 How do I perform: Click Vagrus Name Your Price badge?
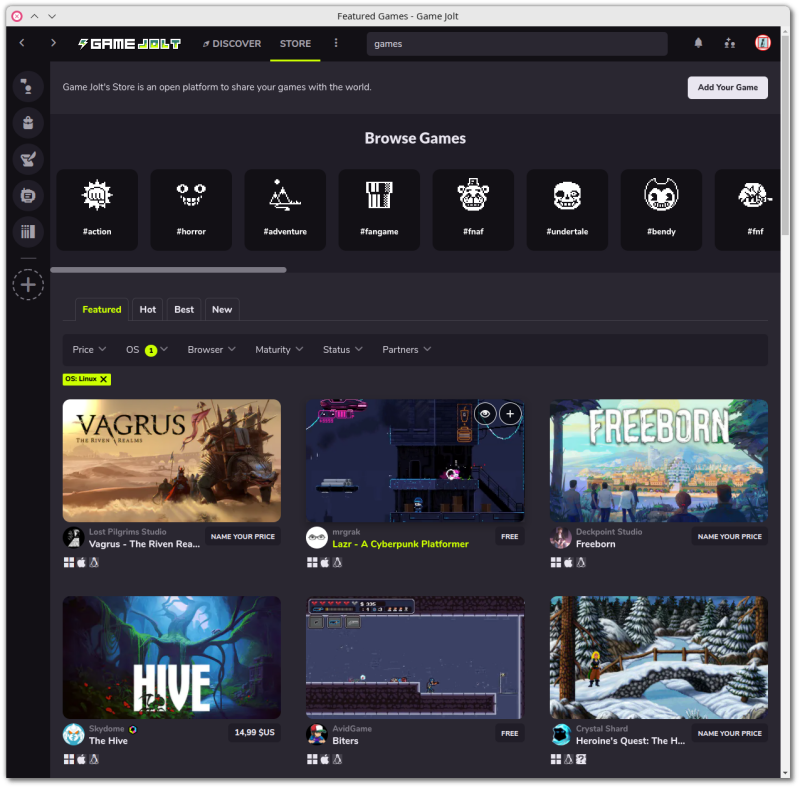[243, 536]
